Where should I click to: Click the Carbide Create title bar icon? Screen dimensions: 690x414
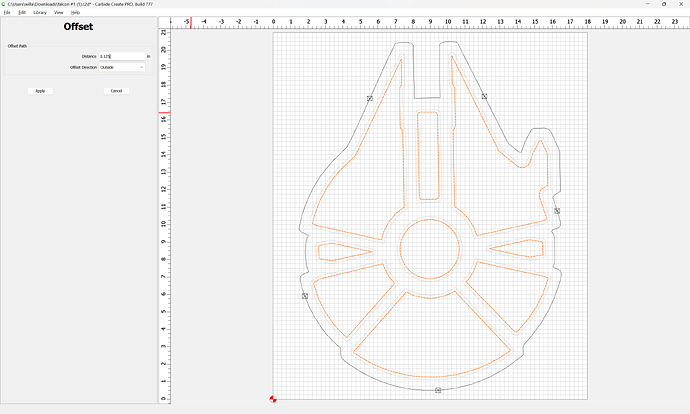(4, 4)
